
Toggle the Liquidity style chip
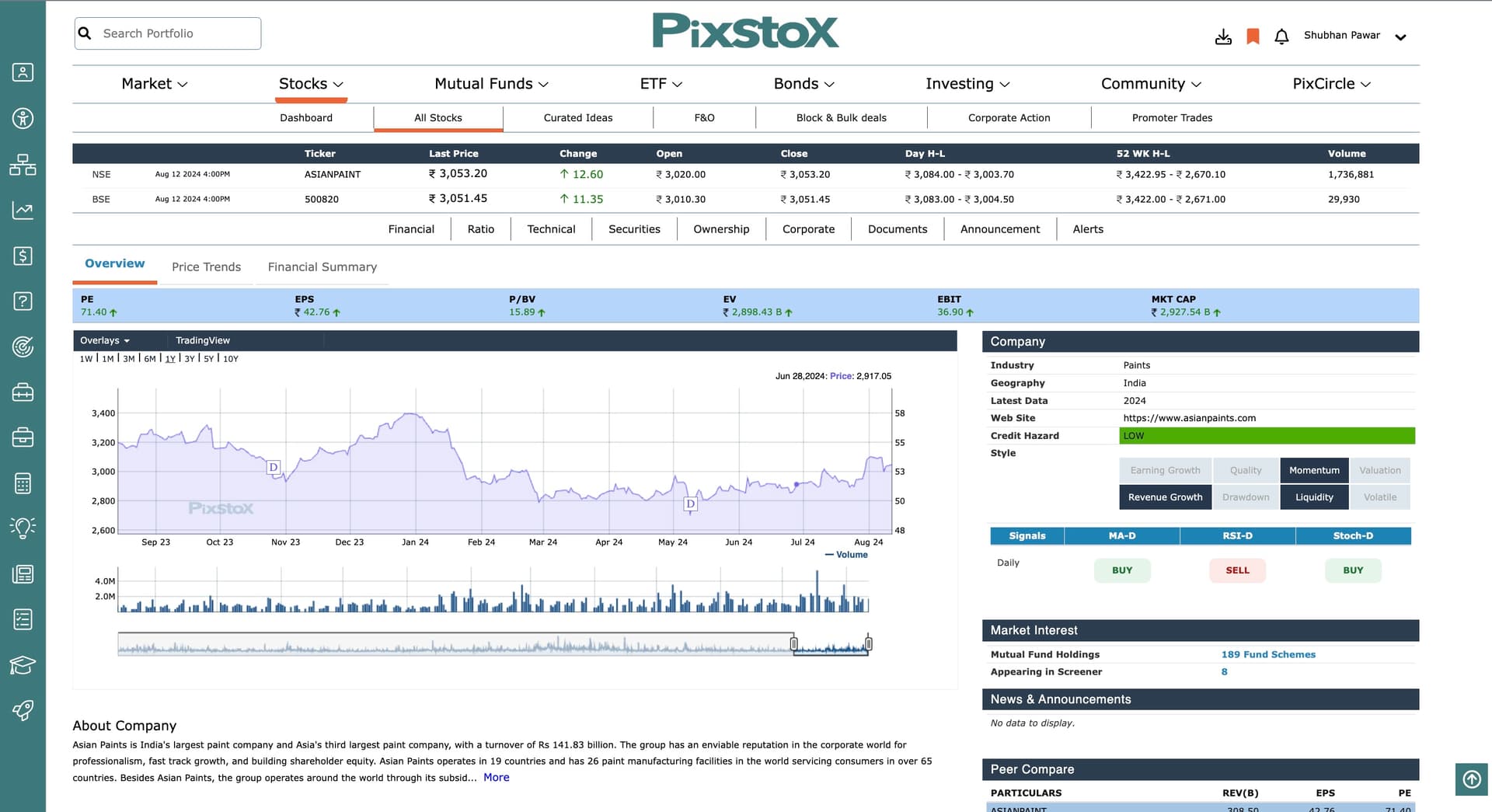click(1314, 497)
